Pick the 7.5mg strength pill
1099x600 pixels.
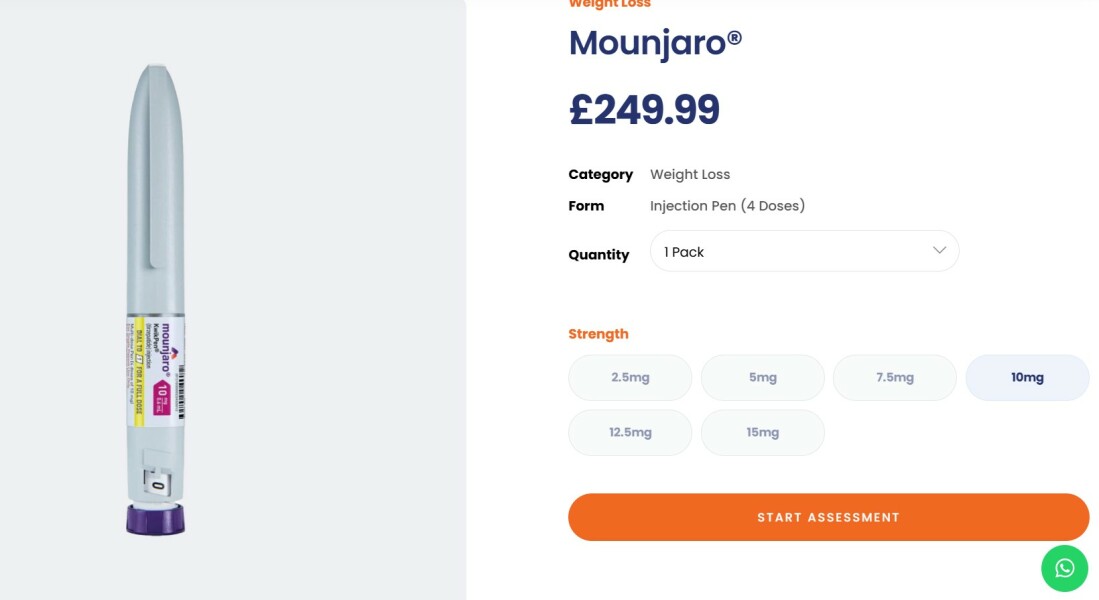[894, 377]
